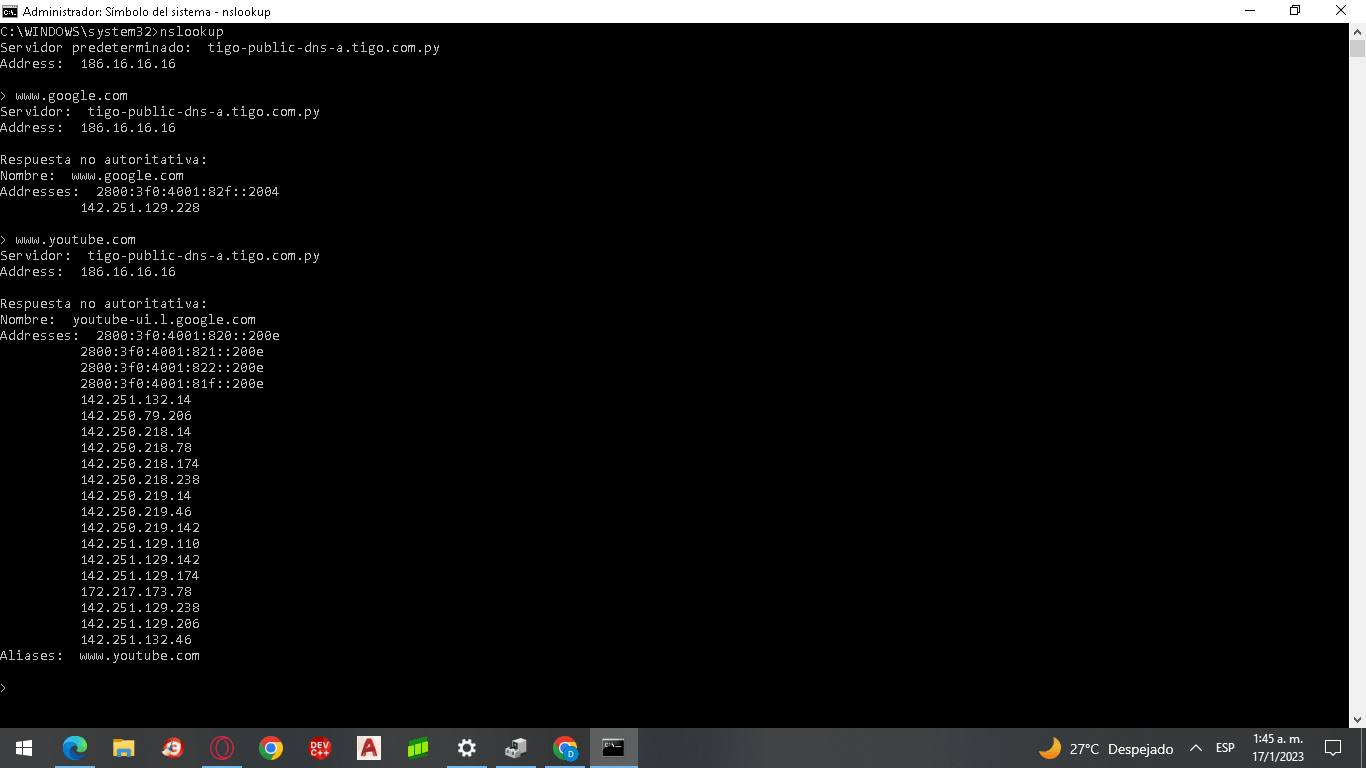Image resolution: width=1366 pixels, height=768 pixels.
Task: Click the IP address 142.250.219.14
Action: pos(136,496)
